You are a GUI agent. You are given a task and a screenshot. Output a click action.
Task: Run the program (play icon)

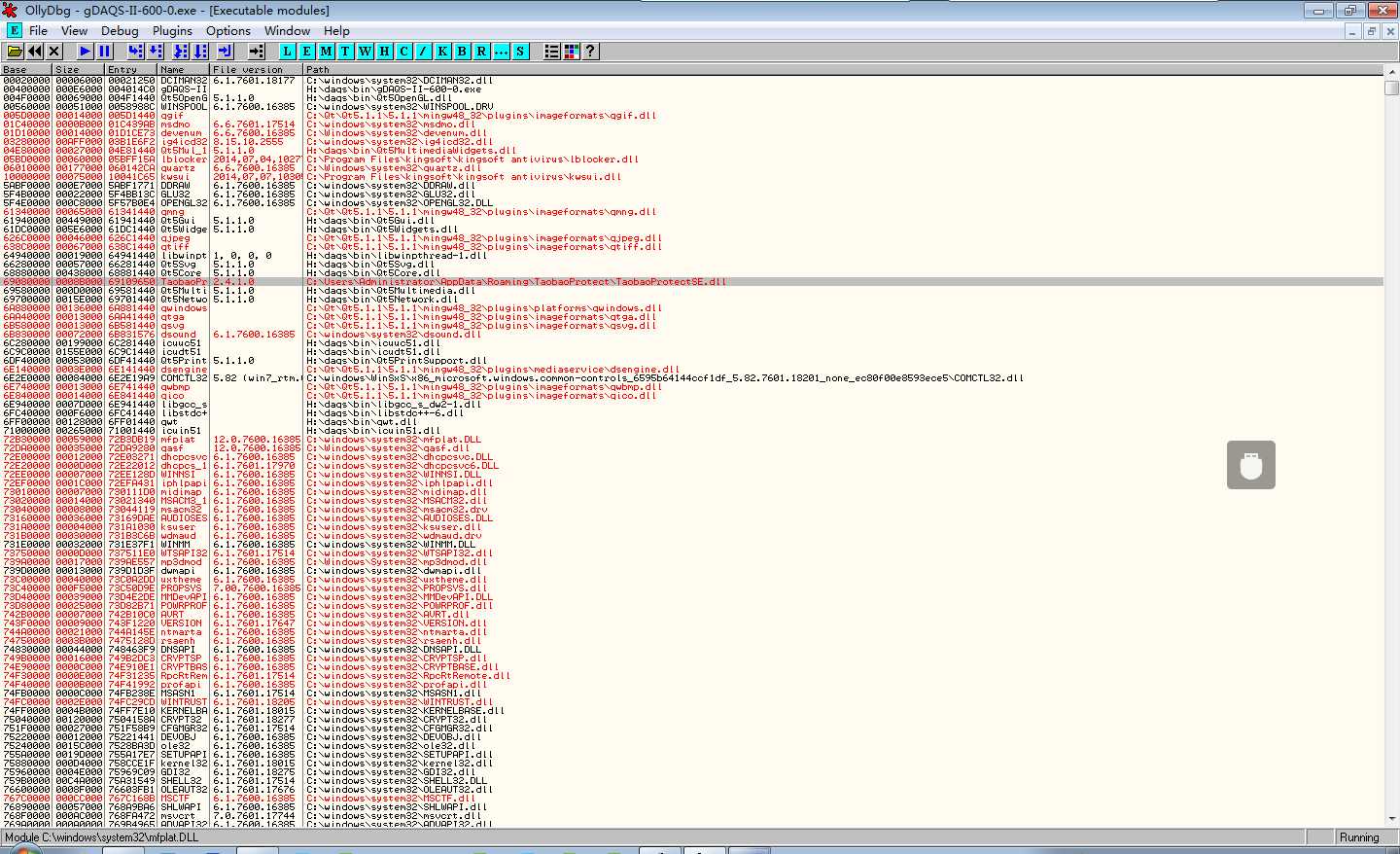coord(86,51)
